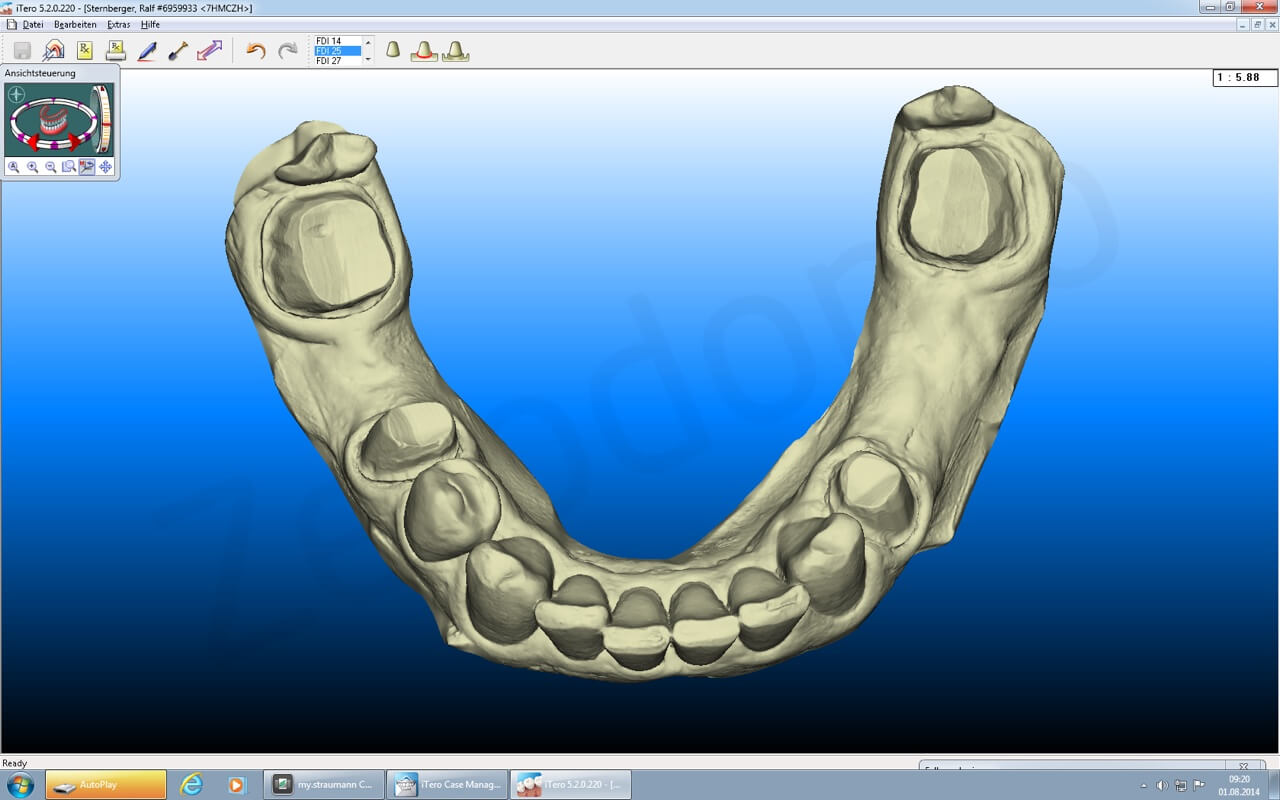Image resolution: width=1280 pixels, height=800 pixels.
Task: Open Windows Media Player from taskbar
Action: [x=236, y=785]
